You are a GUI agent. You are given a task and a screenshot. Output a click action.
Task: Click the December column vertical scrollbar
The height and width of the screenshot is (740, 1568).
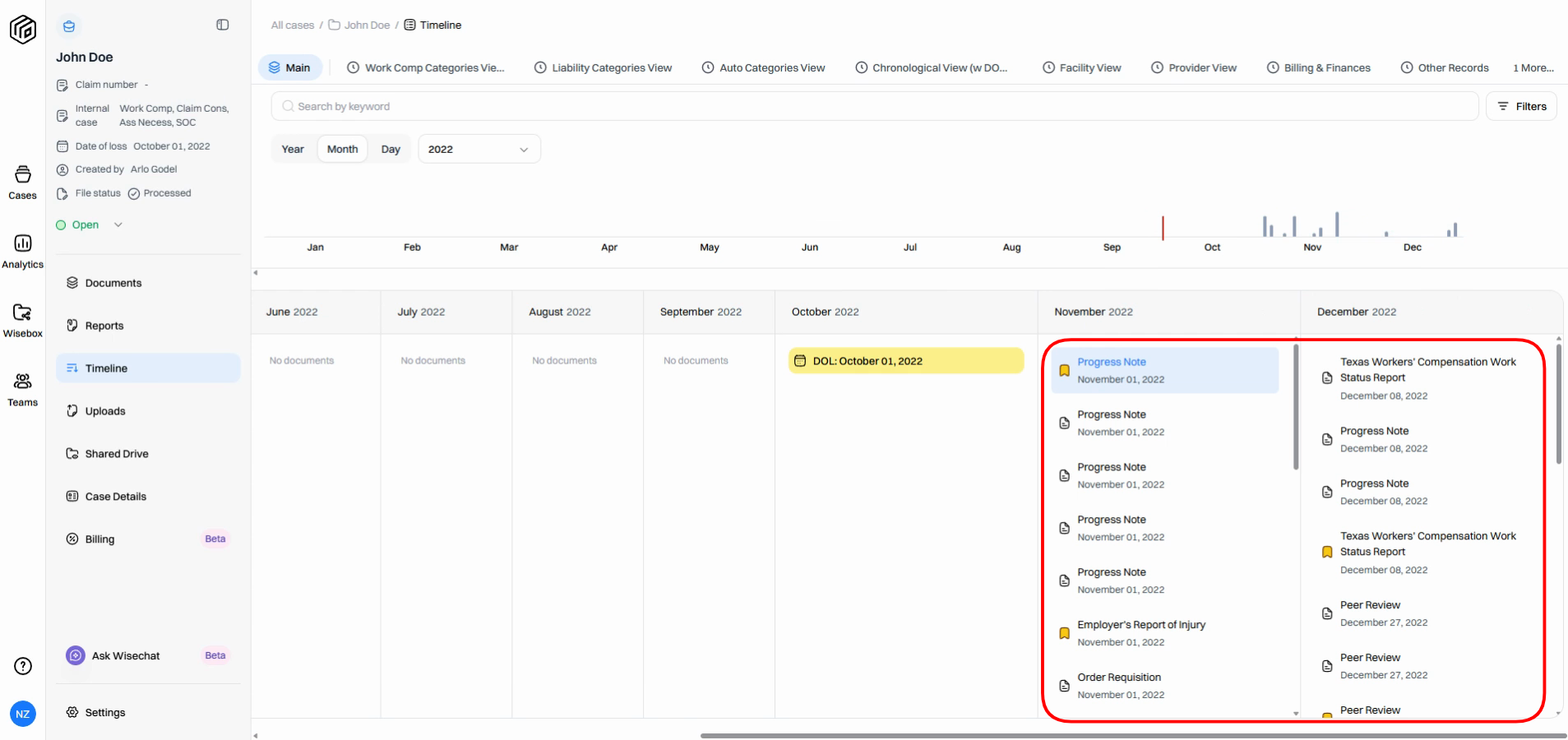coord(1558,405)
